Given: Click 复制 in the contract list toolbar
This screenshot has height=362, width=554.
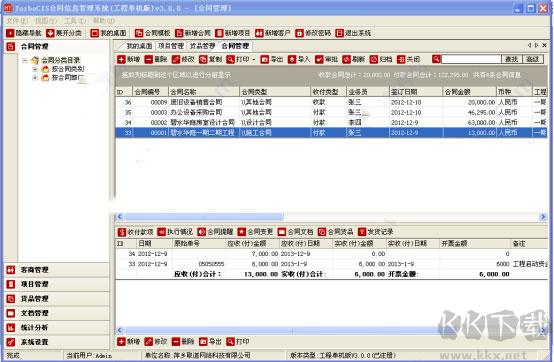Looking at the screenshot, I should [211, 59].
